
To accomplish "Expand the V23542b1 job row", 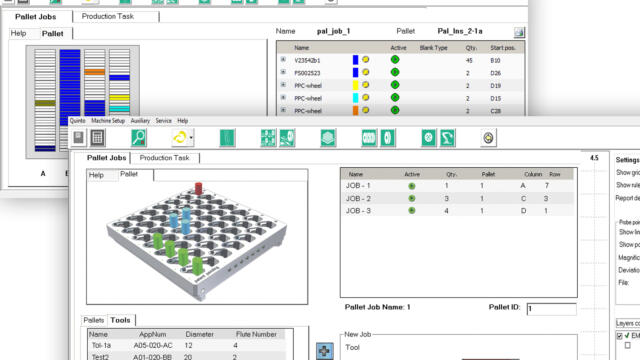I will tap(283, 60).
